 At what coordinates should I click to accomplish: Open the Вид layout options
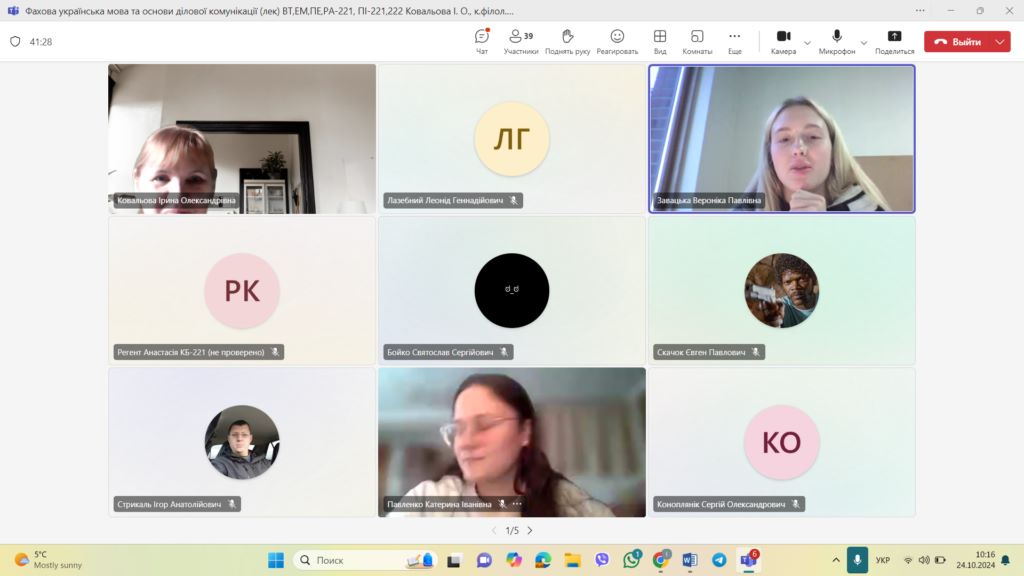point(660,41)
